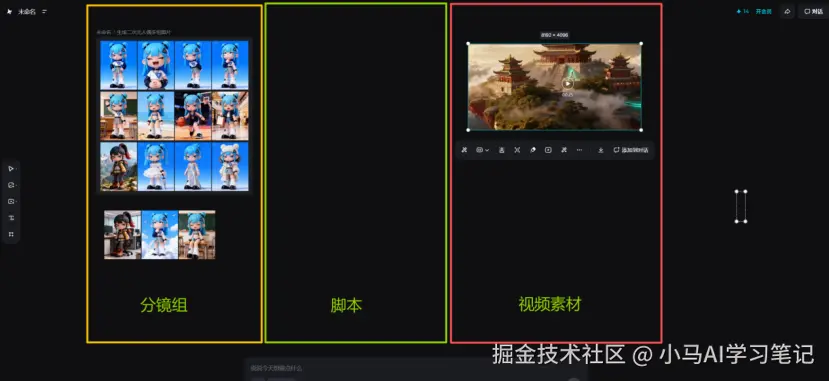Select the basketball doll thumbnail in second row
Screen dimensions: 829x381
pos(193,116)
